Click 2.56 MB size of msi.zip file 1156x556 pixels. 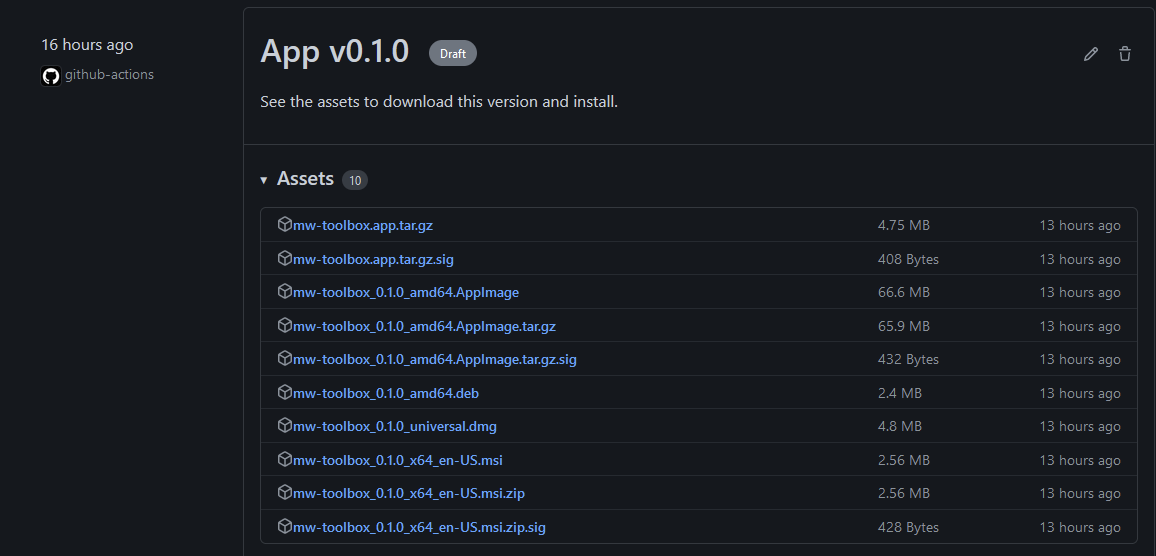903,494
